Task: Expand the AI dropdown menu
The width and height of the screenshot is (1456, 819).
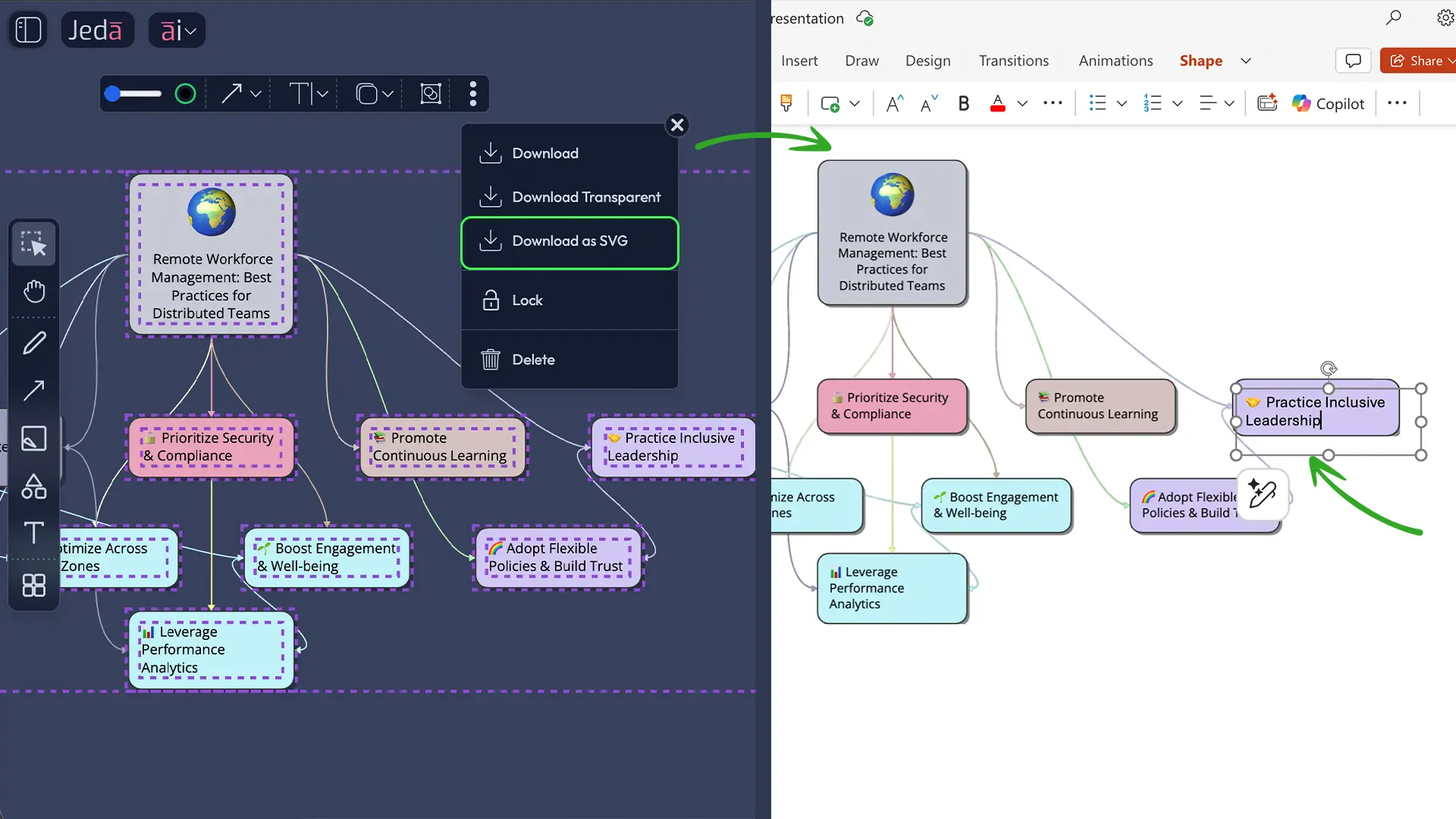Action: pos(177,30)
